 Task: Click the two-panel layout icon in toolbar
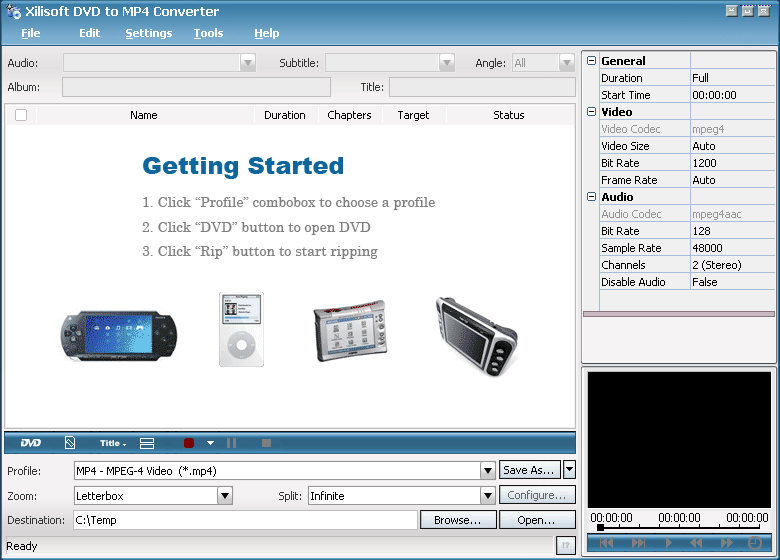click(x=147, y=443)
